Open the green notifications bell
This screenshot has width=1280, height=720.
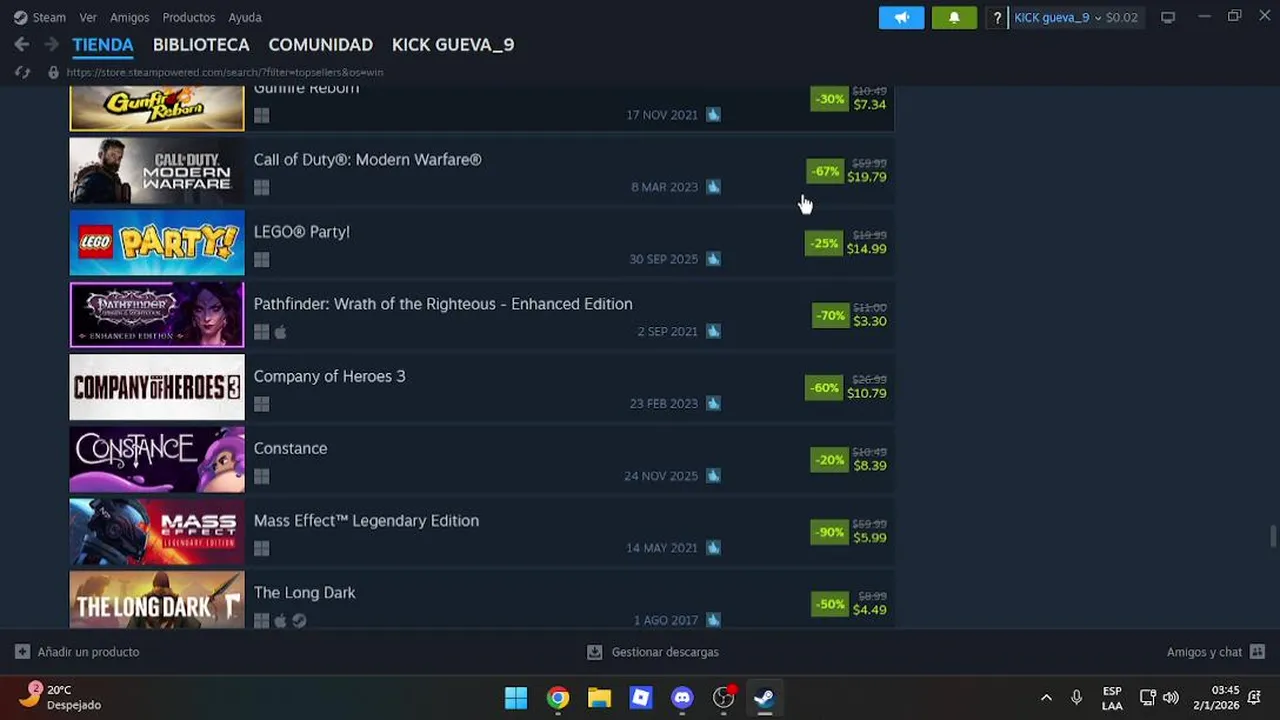click(x=954, y=17)
